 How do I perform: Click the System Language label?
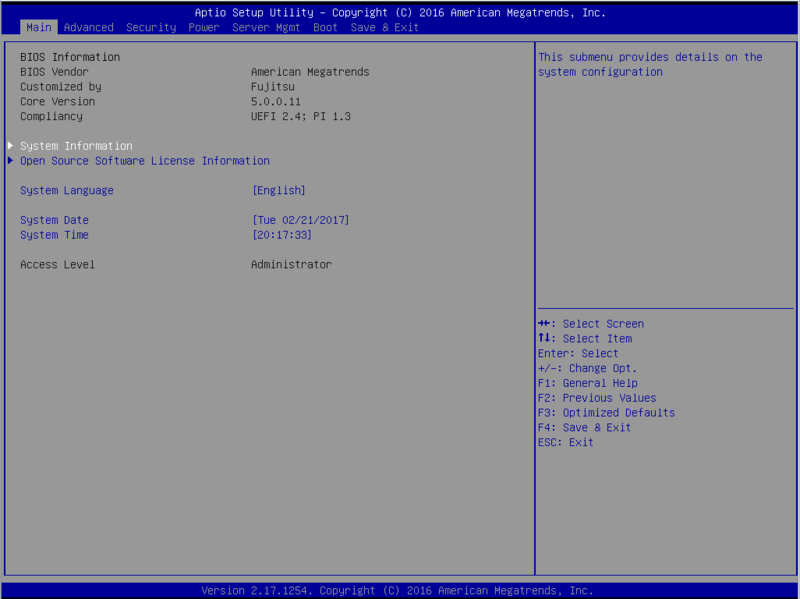67,190
